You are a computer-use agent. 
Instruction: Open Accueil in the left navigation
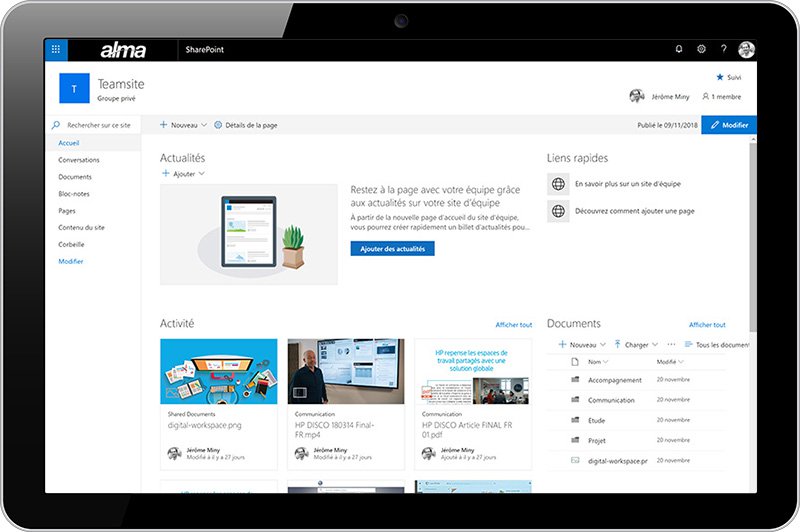click(x=69, y=143)
